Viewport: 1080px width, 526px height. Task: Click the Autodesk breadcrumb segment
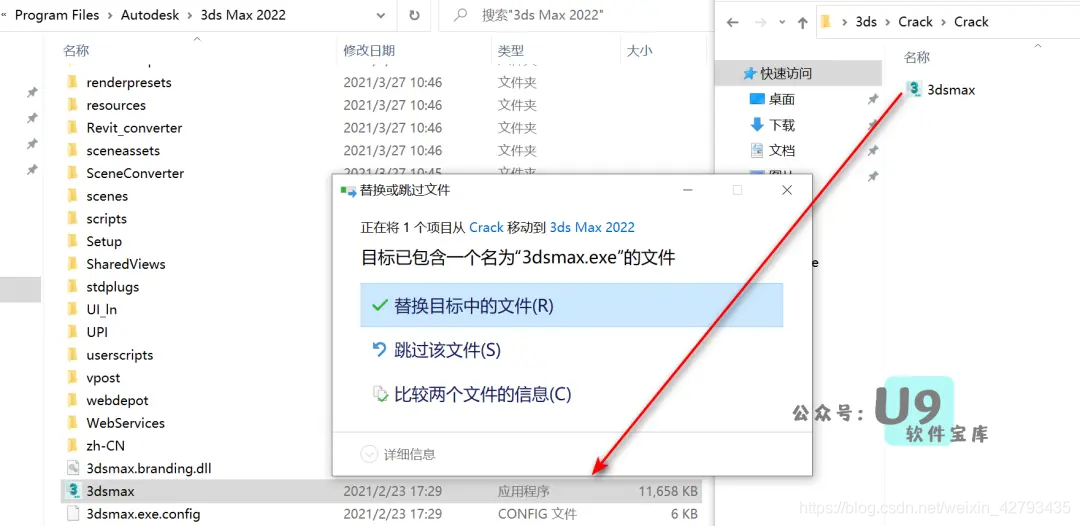pos(150,14)
